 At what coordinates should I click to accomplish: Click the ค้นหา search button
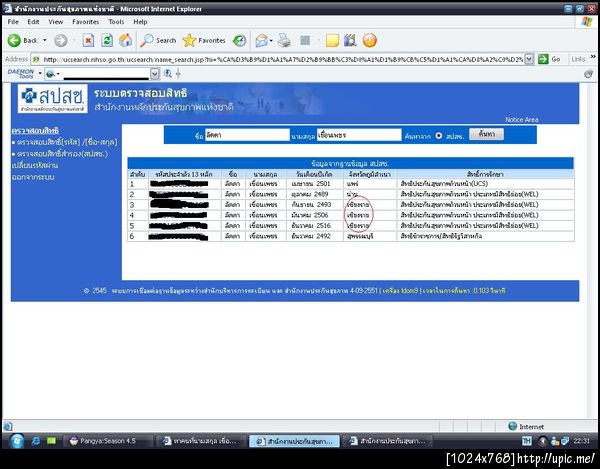coord(486,134)
